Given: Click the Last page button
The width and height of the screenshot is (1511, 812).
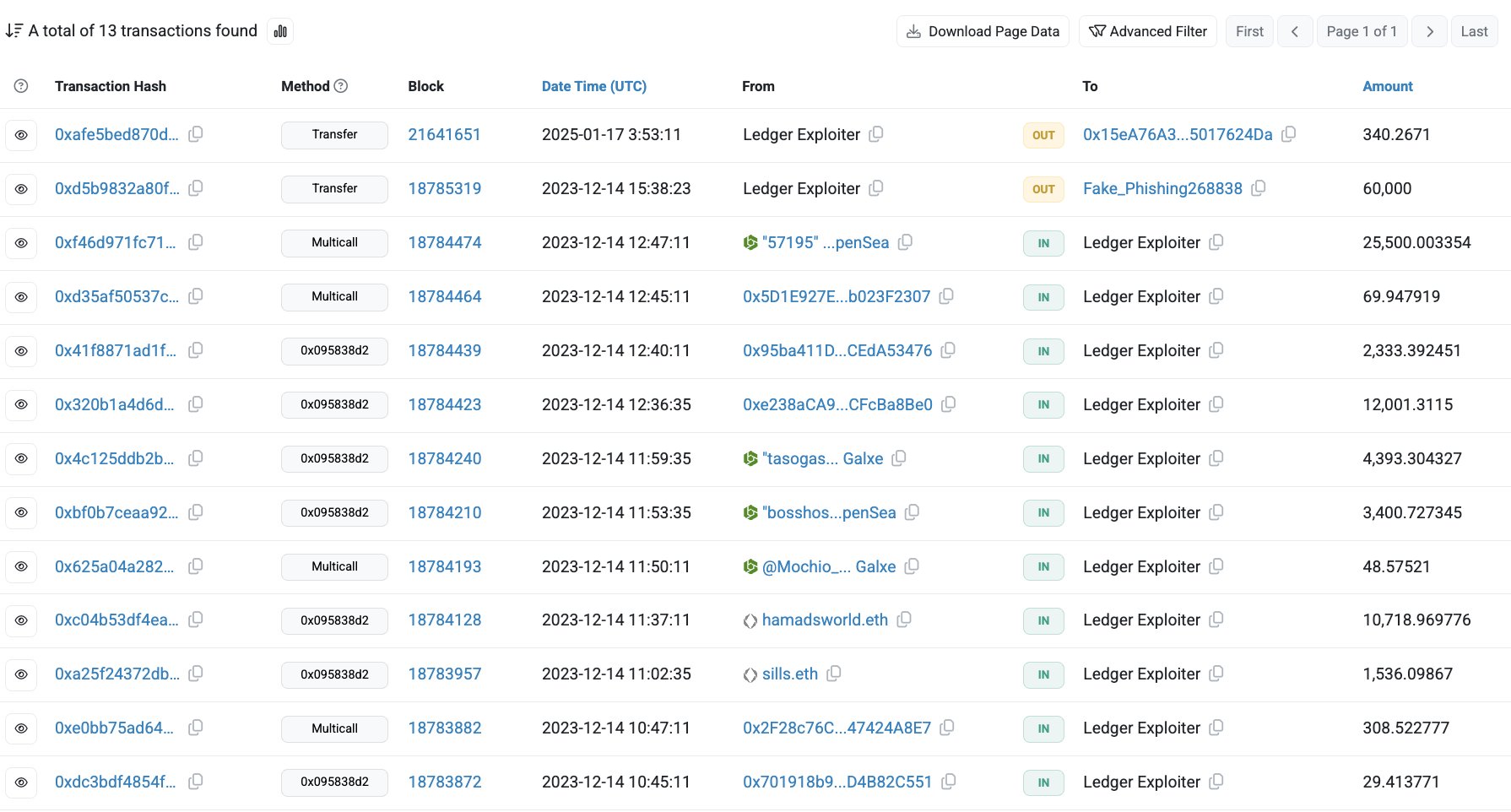Looking at the screenshot, I should (1474, 31).
